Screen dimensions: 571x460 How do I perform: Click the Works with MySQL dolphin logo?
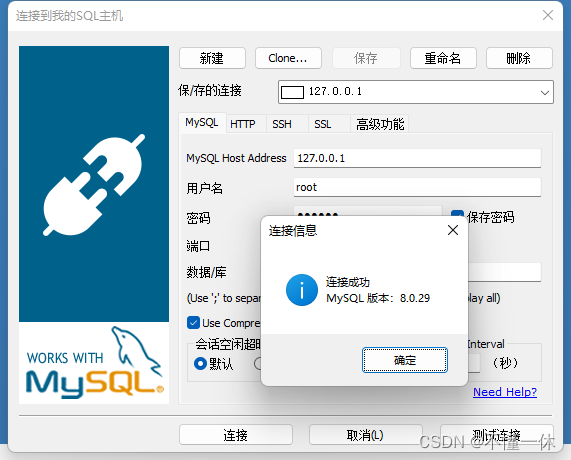tap(94, 363)
